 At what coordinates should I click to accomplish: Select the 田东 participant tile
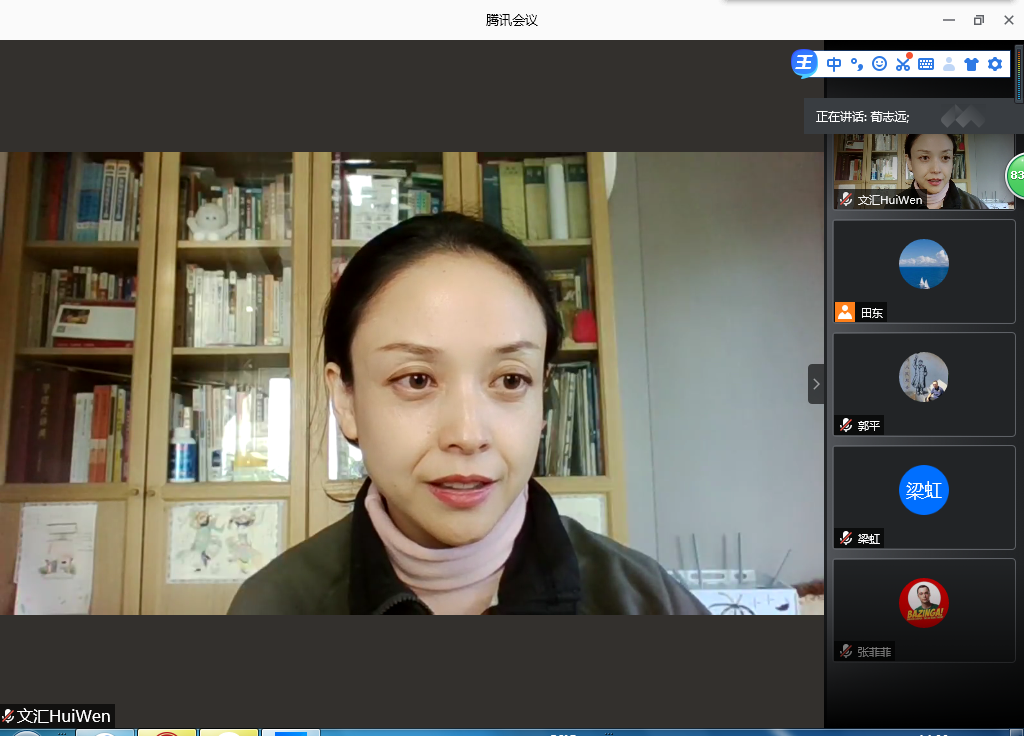923,271
